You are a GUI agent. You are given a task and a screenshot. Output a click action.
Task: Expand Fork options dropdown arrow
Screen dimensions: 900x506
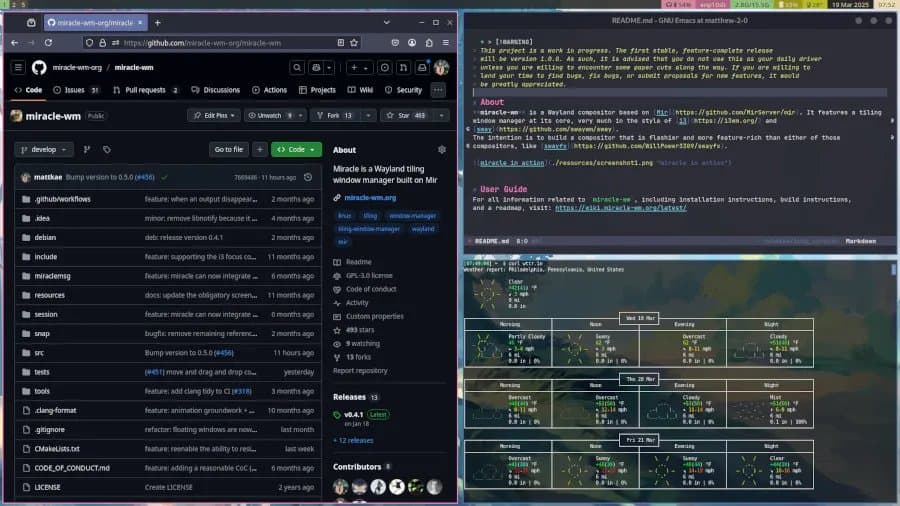(x=368, y=116)
